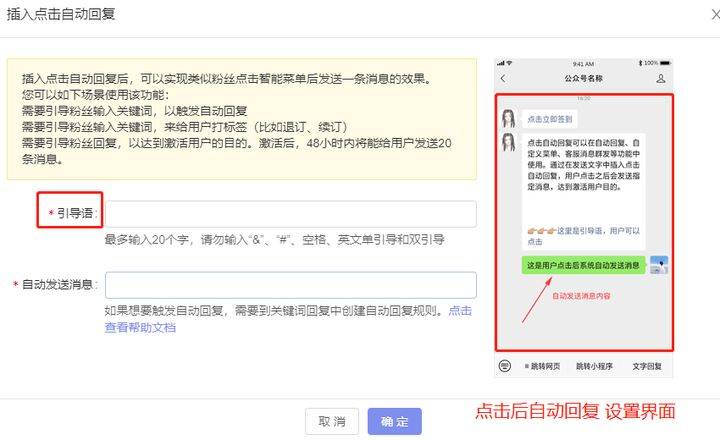The width and height of the screenshot is (720, 440).
Task: Open the 点击查看帮助文档 link
Action: (x=288, y=319)
